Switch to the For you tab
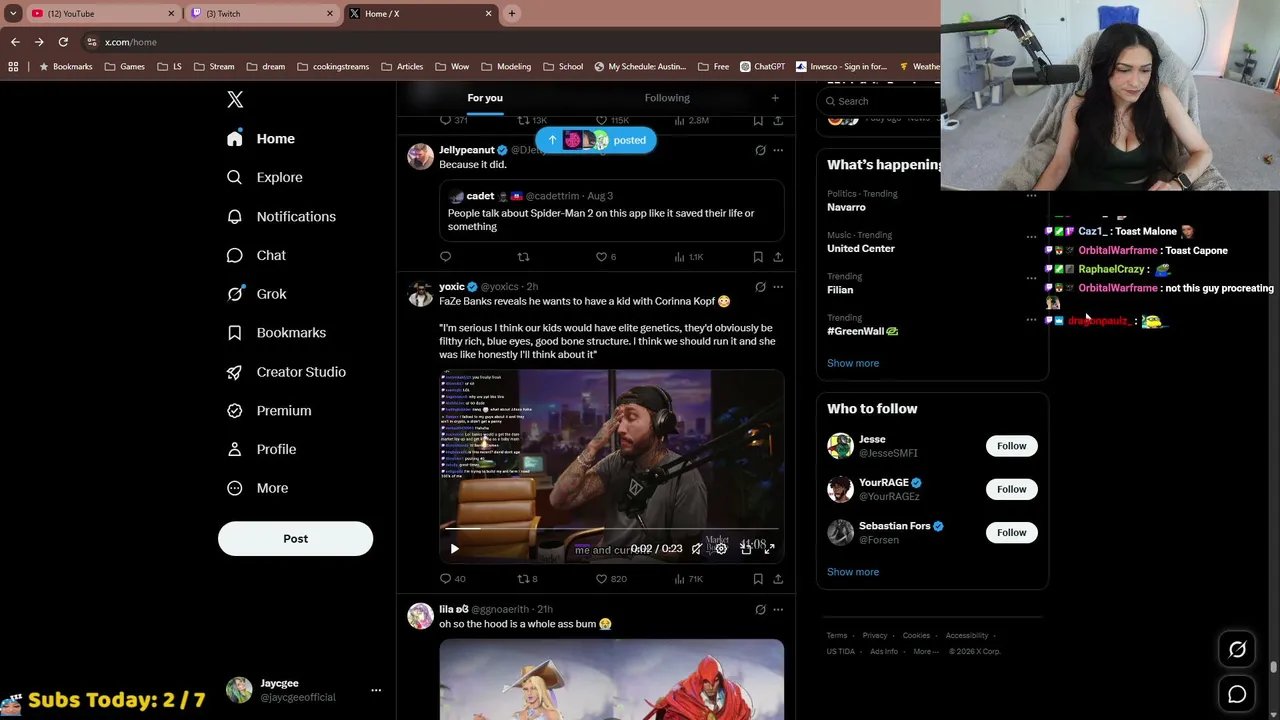1280x720 pixels. [485, 98]
